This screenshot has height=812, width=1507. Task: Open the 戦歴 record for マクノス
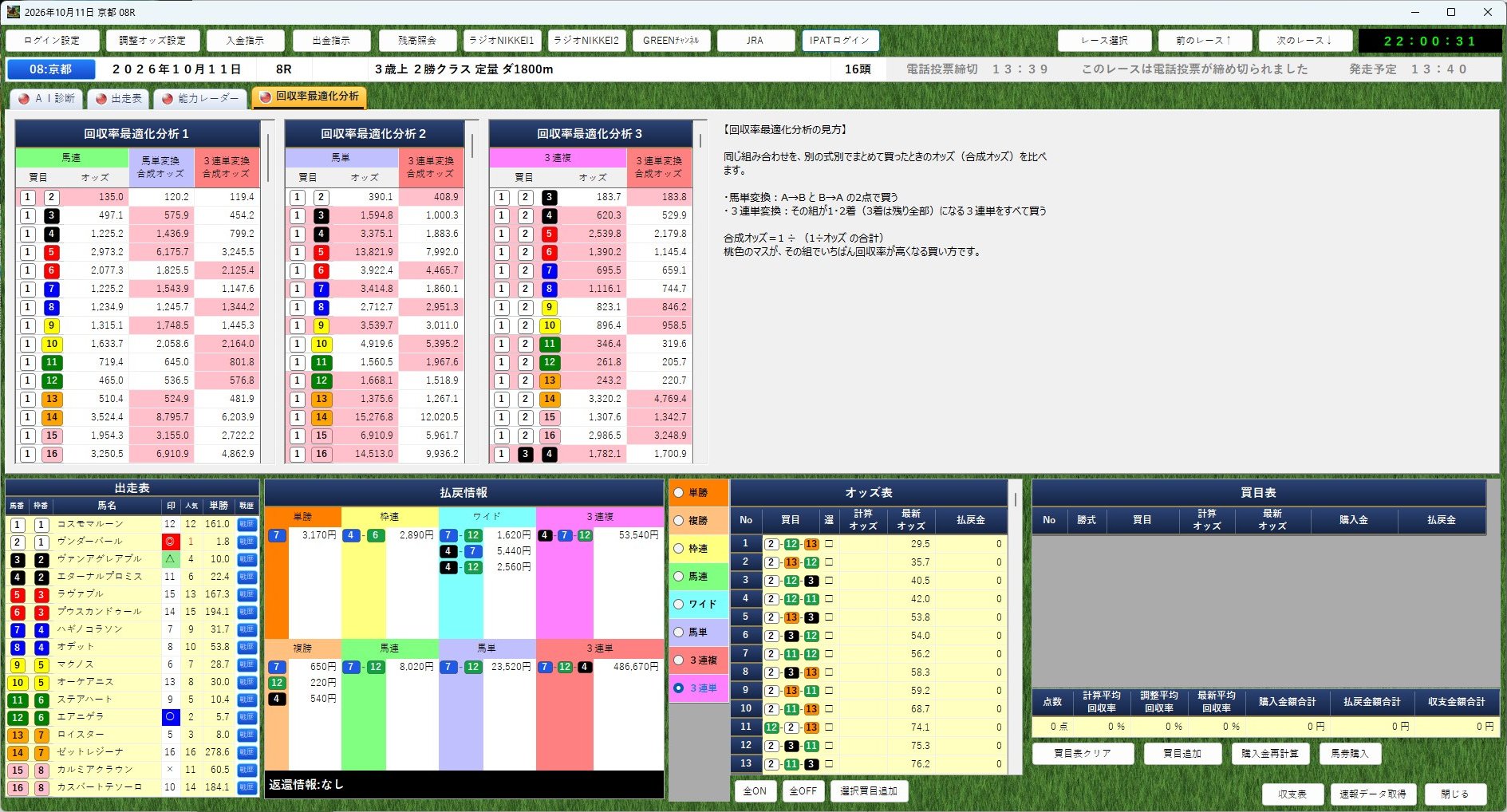[x=247, y=664]
